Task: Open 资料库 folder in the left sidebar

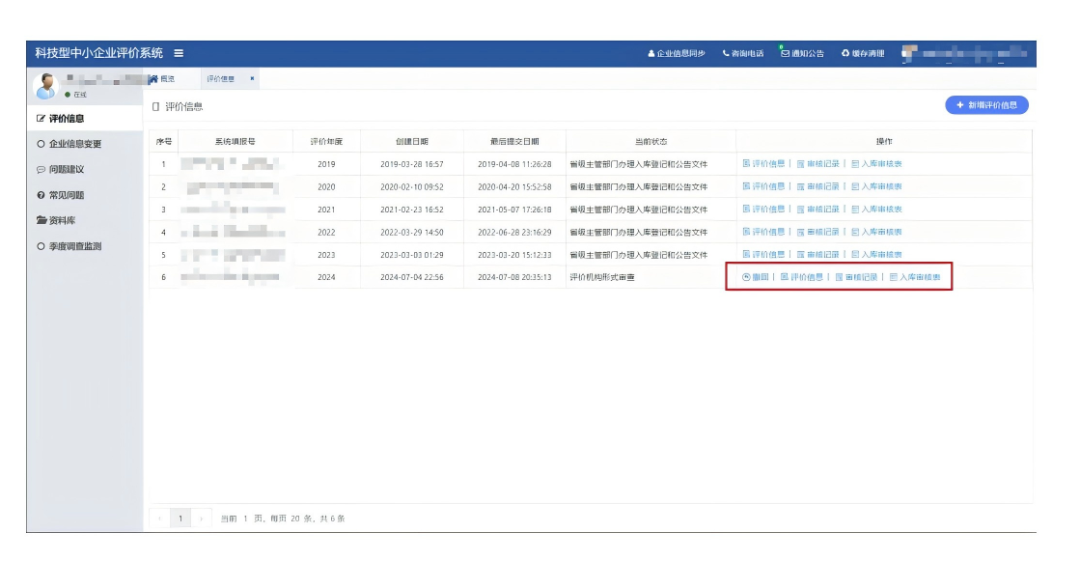Action: tap(61, 220)
